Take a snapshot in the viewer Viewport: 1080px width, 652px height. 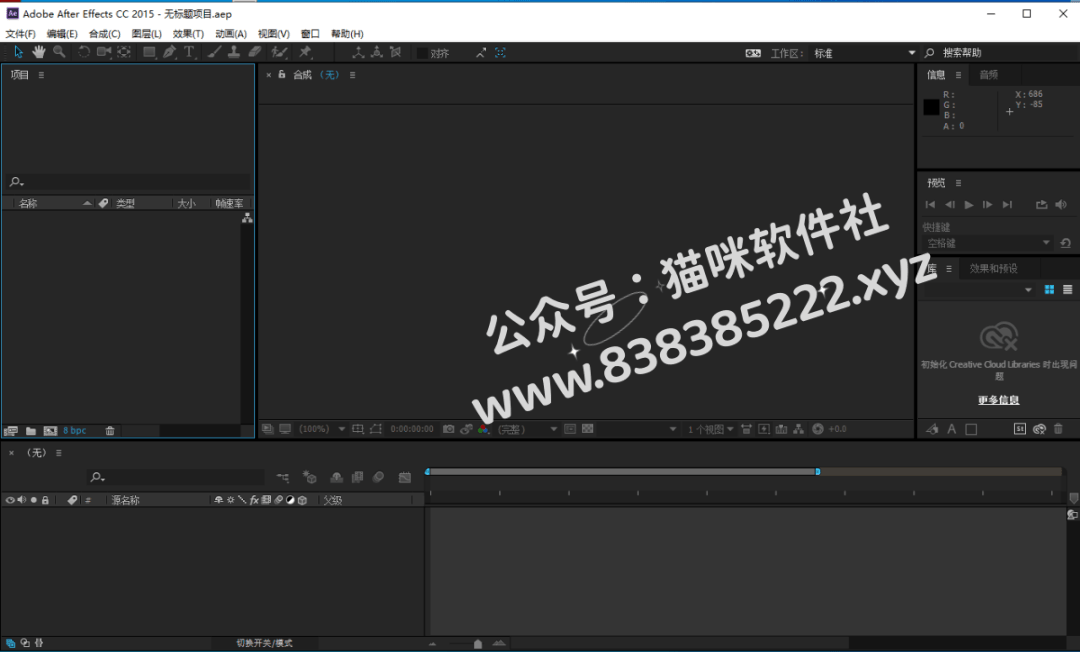point(448,429)
